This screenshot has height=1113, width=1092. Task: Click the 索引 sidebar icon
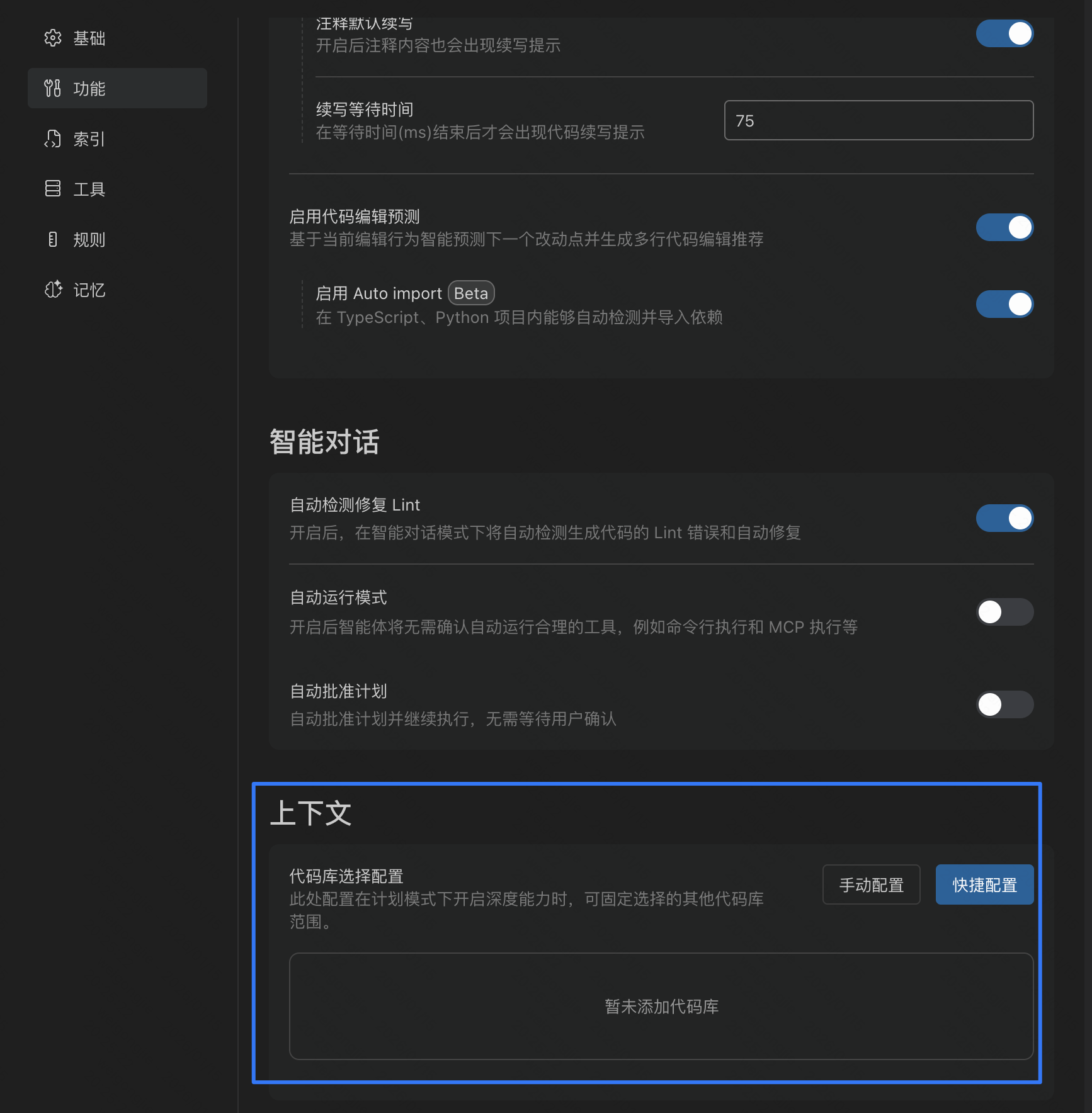(x=53, y=139)
